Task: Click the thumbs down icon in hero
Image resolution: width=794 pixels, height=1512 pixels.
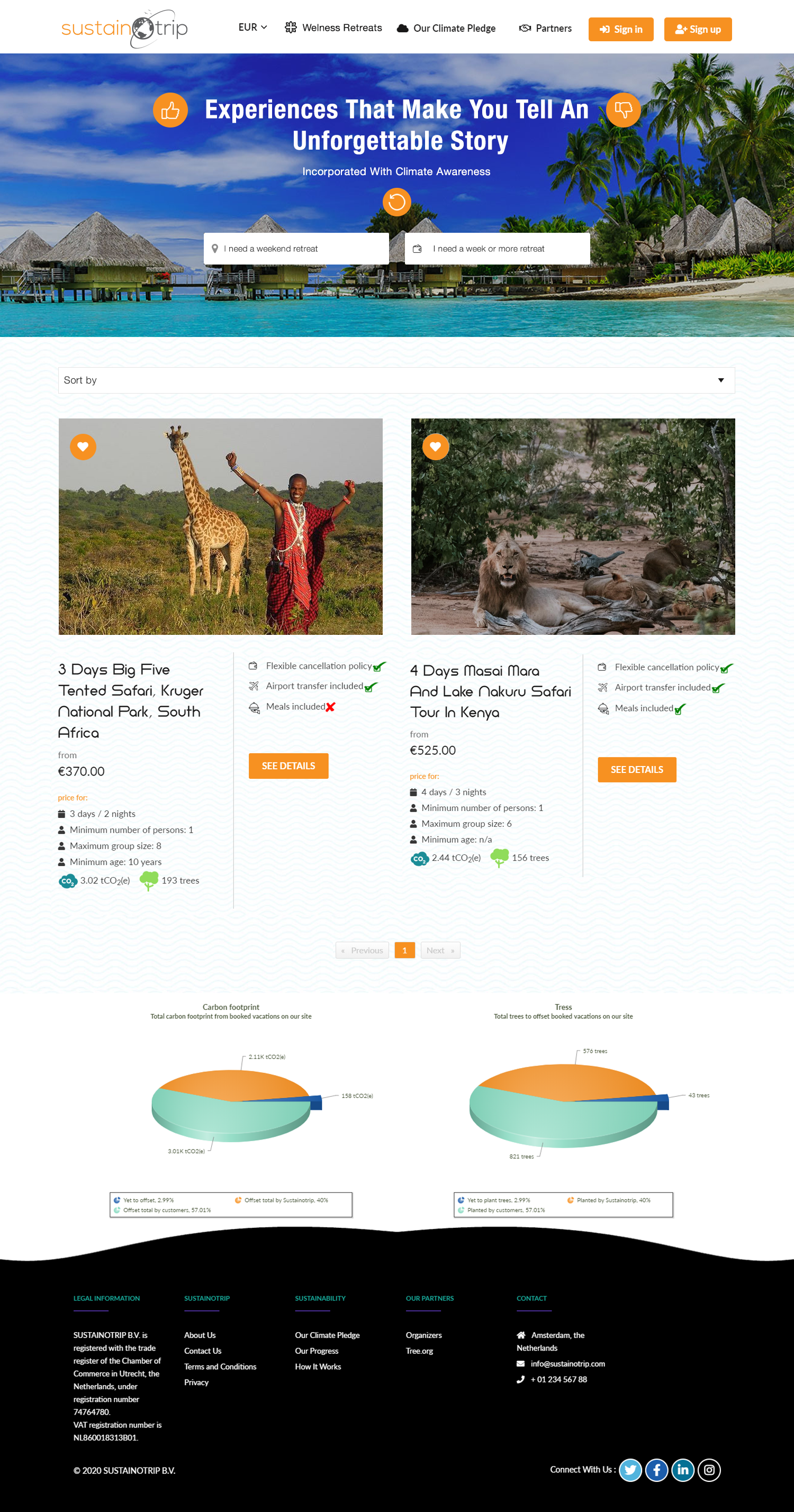Action: click(623, 110)
